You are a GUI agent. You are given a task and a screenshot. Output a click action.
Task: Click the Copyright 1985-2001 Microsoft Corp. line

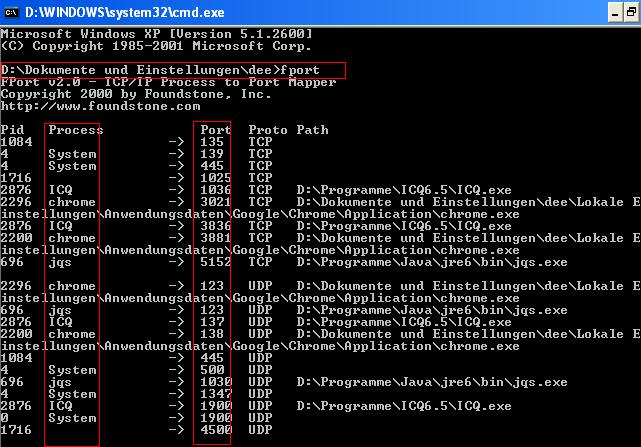coord(157,46)
